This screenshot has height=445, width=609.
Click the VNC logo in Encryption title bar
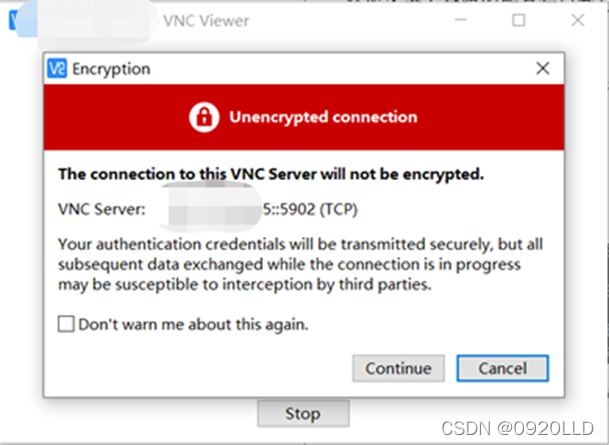(58, 70)
